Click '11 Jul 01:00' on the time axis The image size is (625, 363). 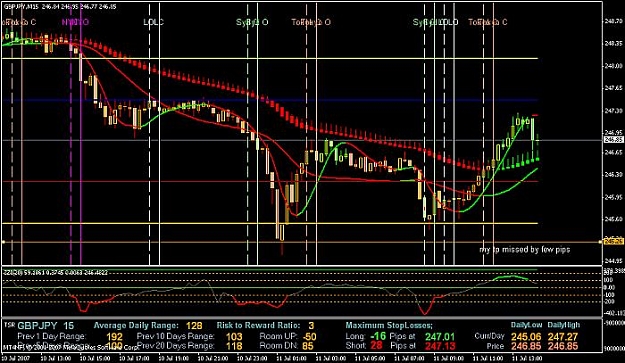pos(290,358)
